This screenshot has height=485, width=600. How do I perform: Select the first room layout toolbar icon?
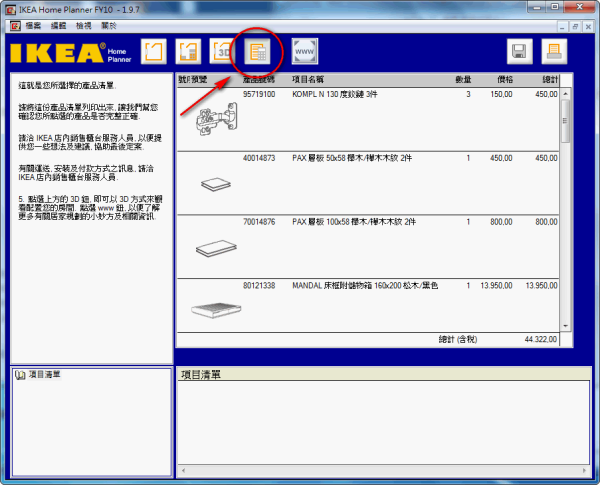[153, 51]
